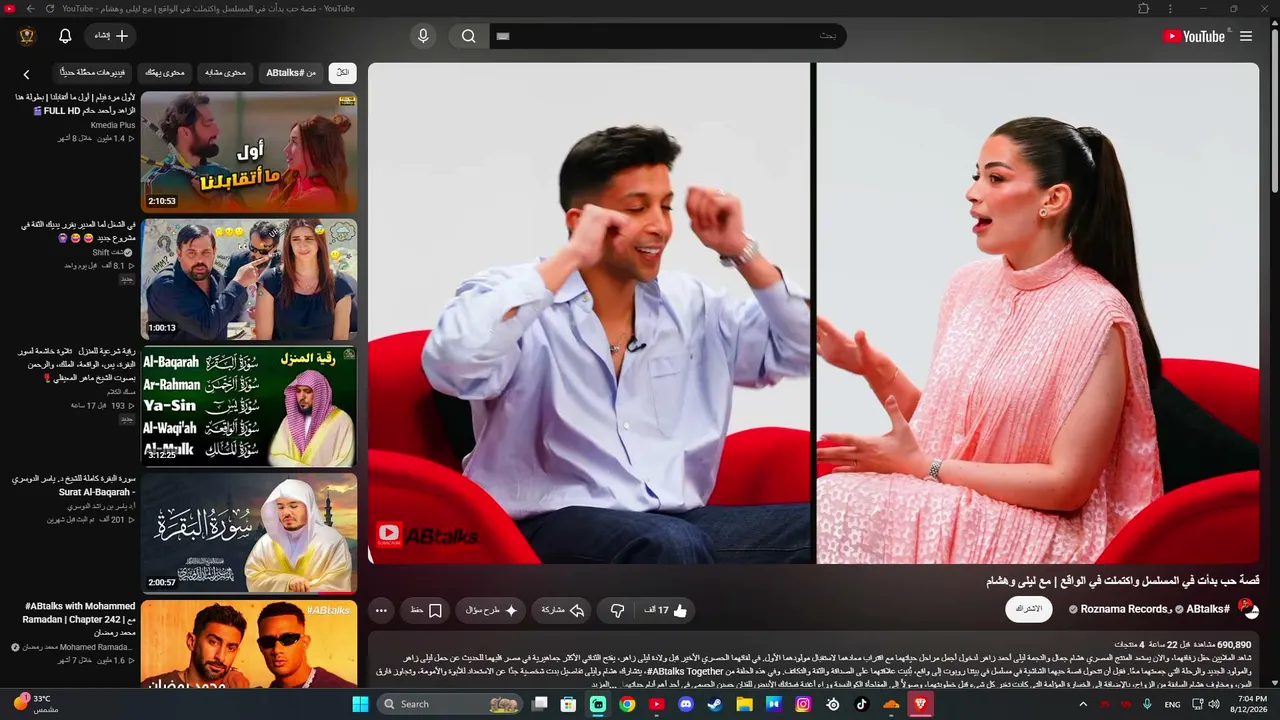Image resolution: width=1280 pixels, height=720 pixels.
Task: Select the 'من #ABtalks' filter chip
Action: tap(291, 73)
